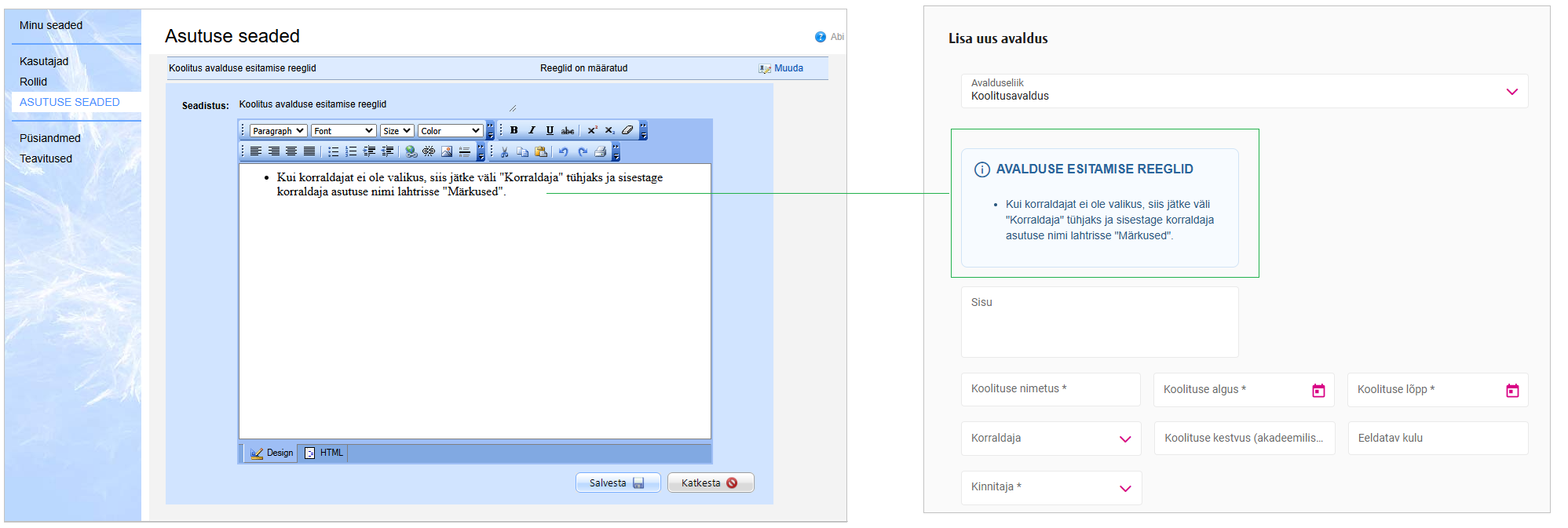Toggle underline formatting
The width and height of the screenshot is (1568, 528).
click(550, 130)
